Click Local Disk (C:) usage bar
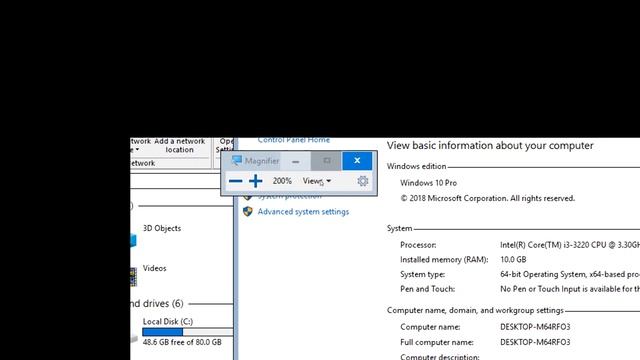 (188, 332)
